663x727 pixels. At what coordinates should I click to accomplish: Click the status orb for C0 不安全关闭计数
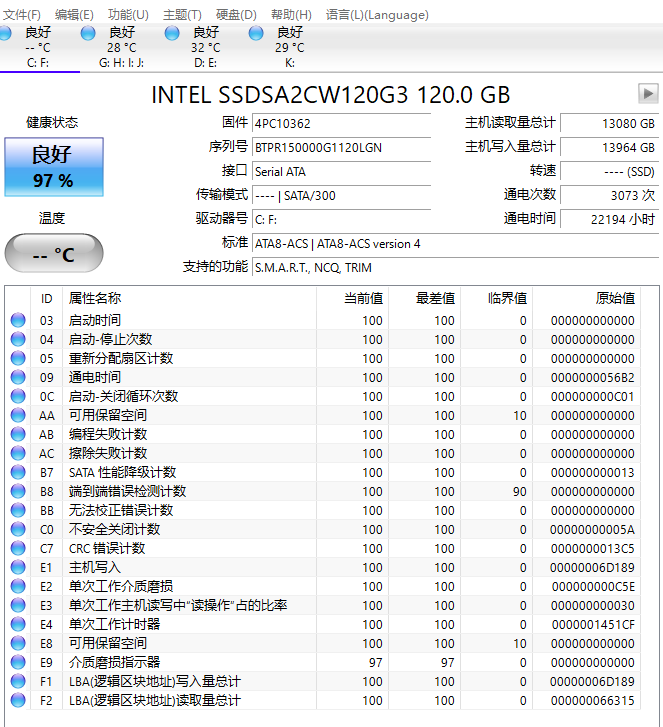[18, 529]
